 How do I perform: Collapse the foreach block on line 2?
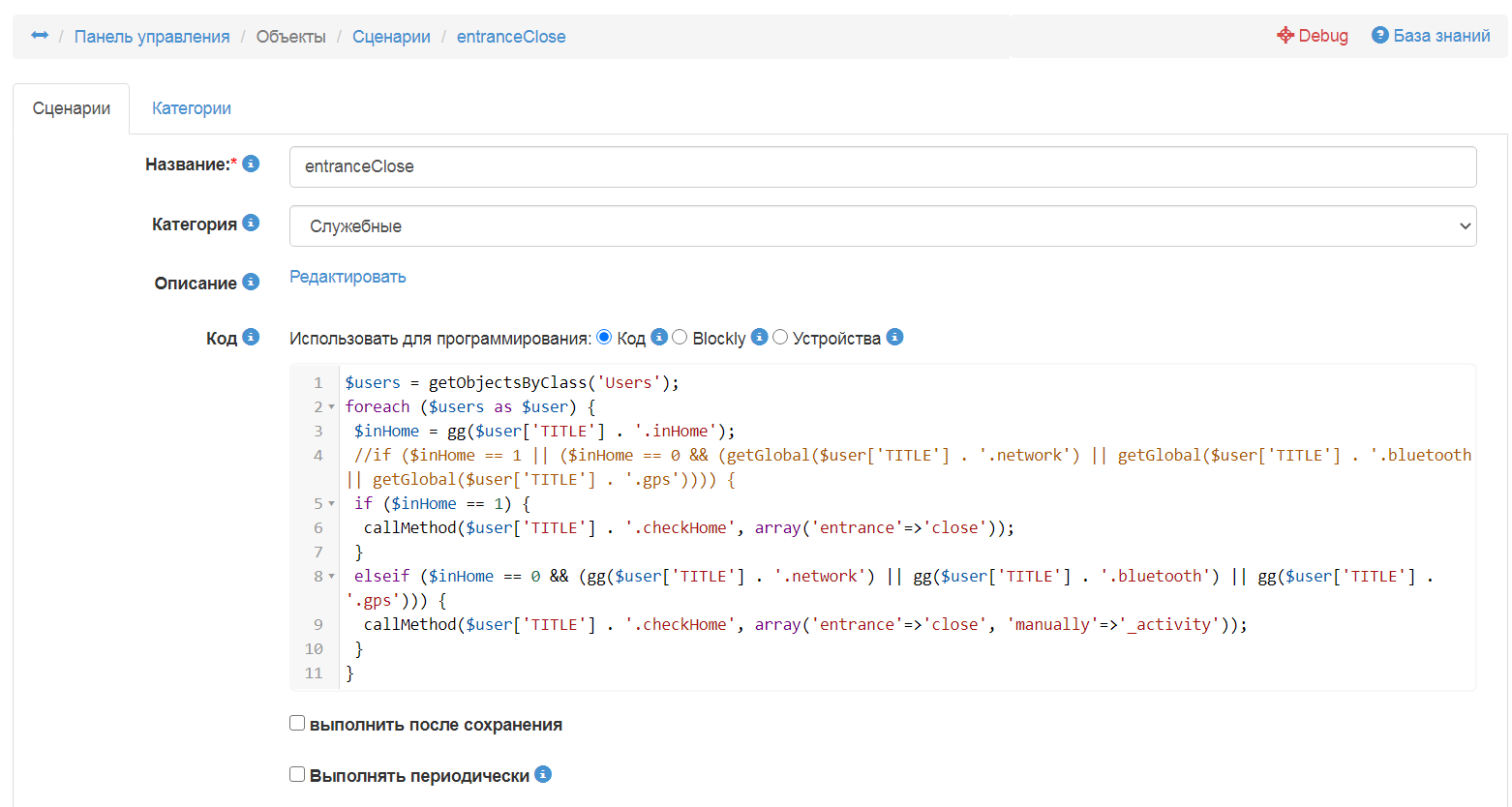pyautogui.click(x=332, y=407)
